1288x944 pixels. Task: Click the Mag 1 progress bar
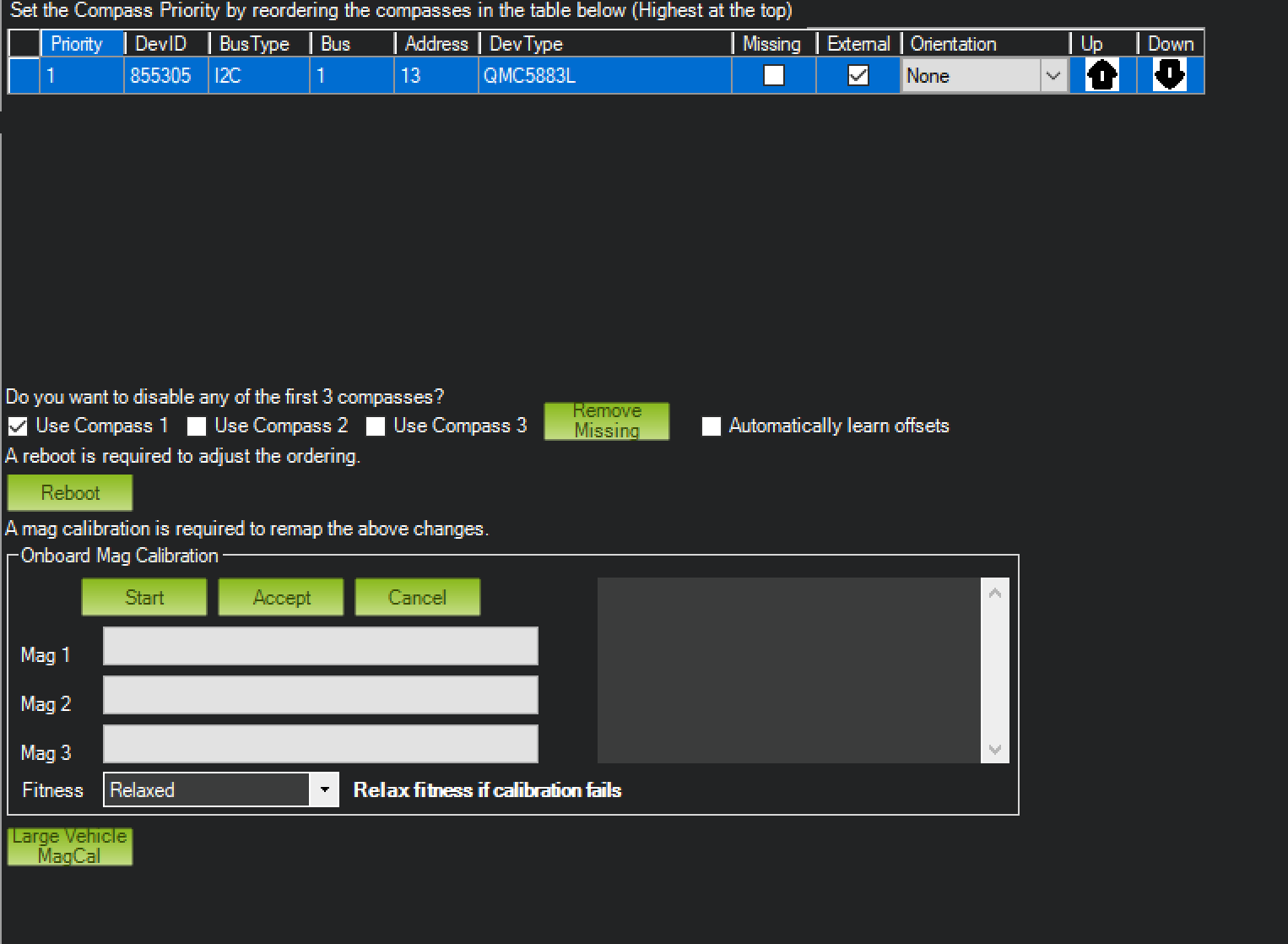320,646
